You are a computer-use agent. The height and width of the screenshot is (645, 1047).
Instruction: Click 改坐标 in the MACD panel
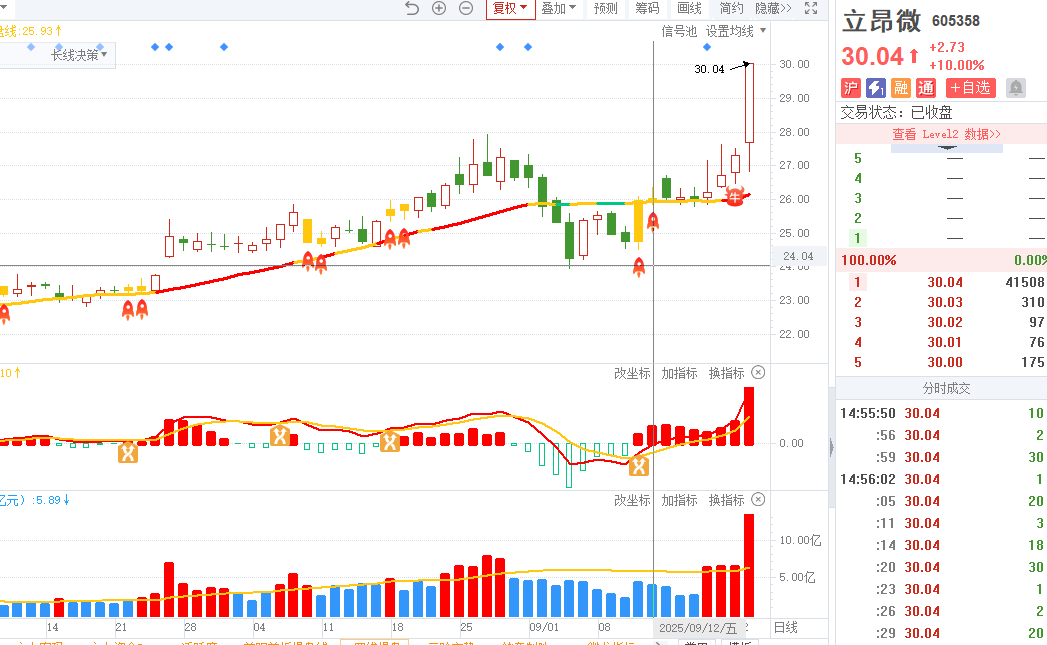pos(632,373)
